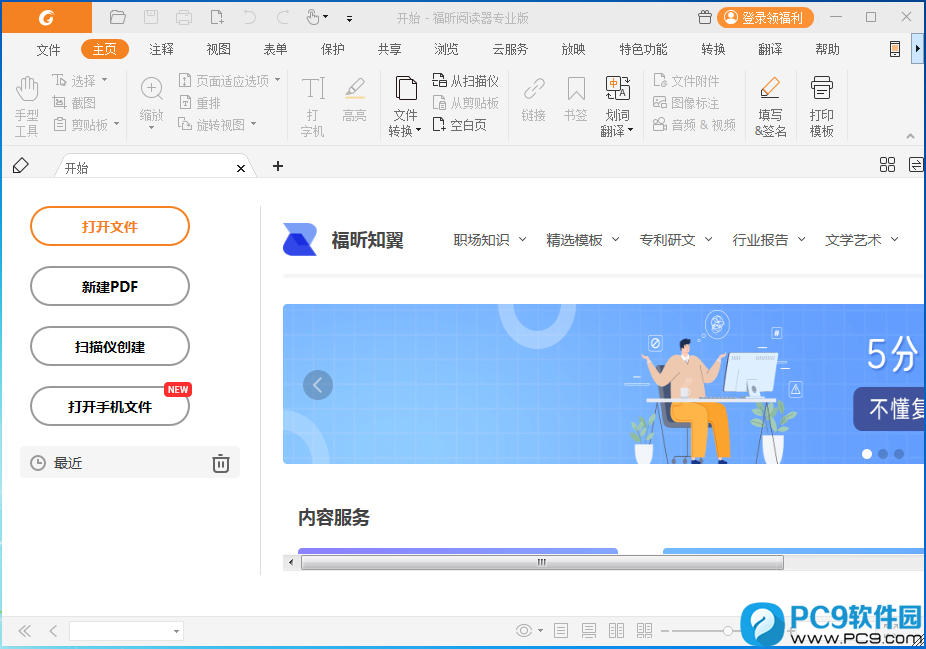The height and width of the screenshot is (649, 926).
Task: Expand the Select (选择) dropdown
Action: pyautogui.click(x=105, y=80)
